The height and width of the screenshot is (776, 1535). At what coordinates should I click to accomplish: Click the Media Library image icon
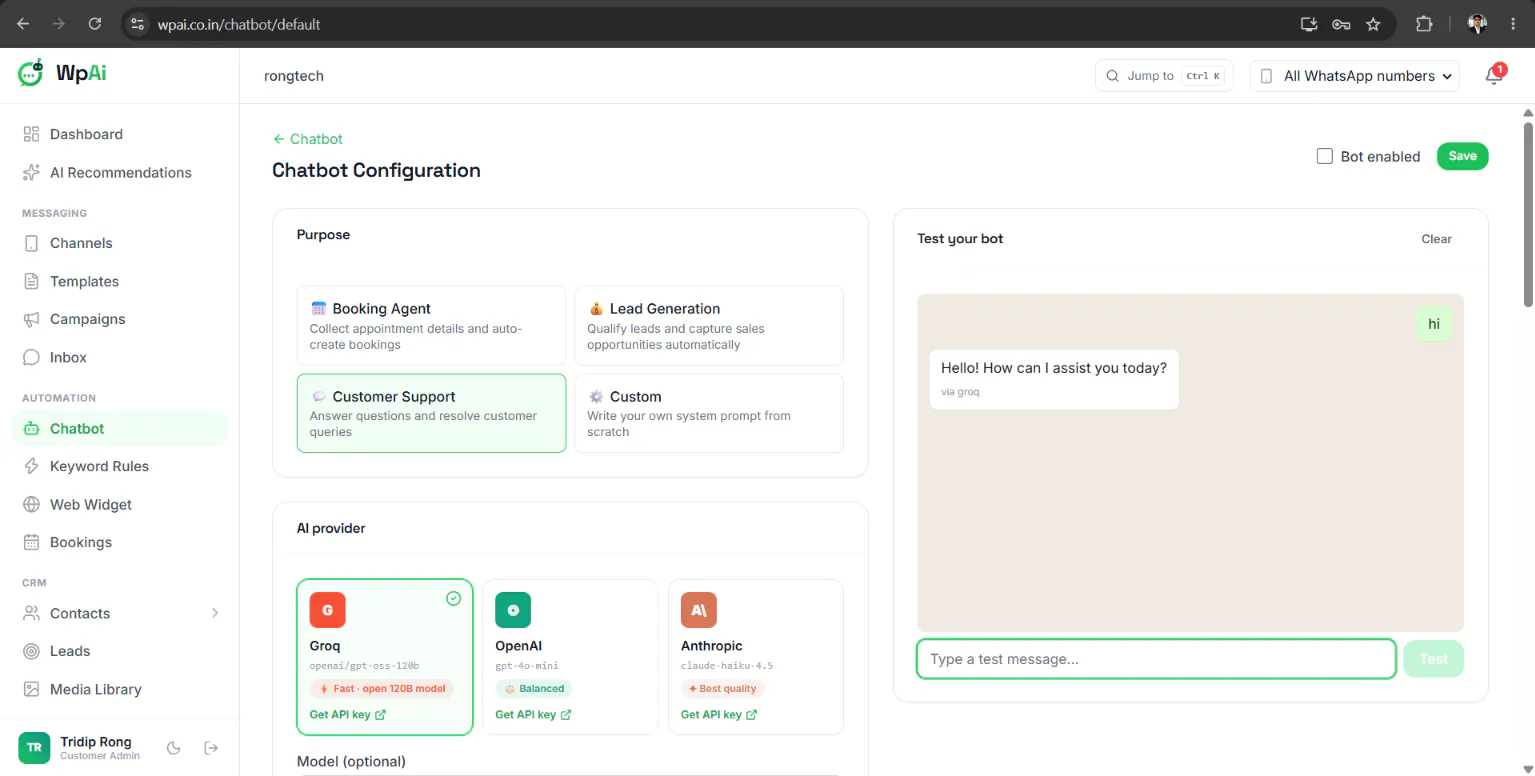click(x=31, y=689)
